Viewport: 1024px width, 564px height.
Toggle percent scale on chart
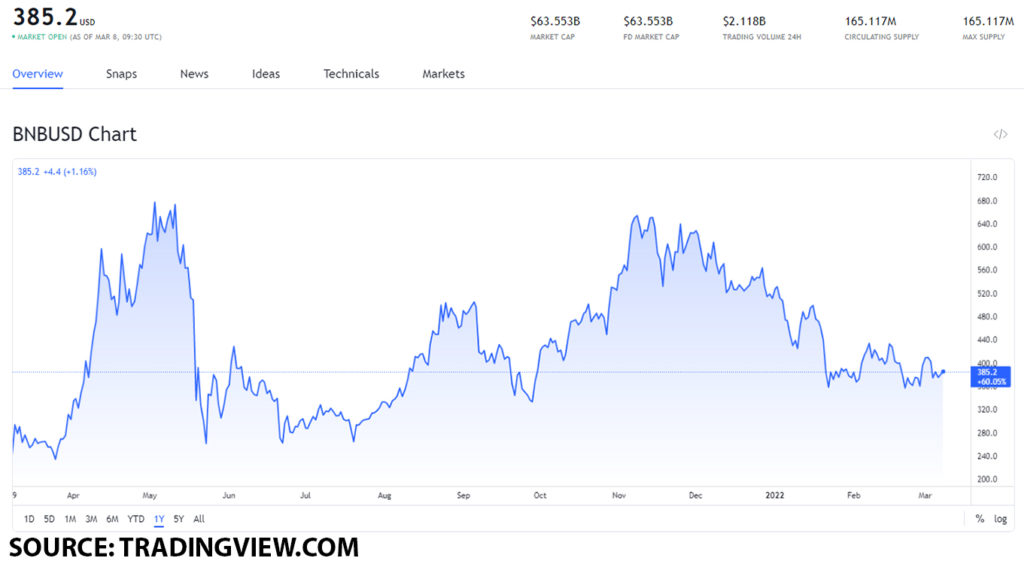(x=980, y=519)
